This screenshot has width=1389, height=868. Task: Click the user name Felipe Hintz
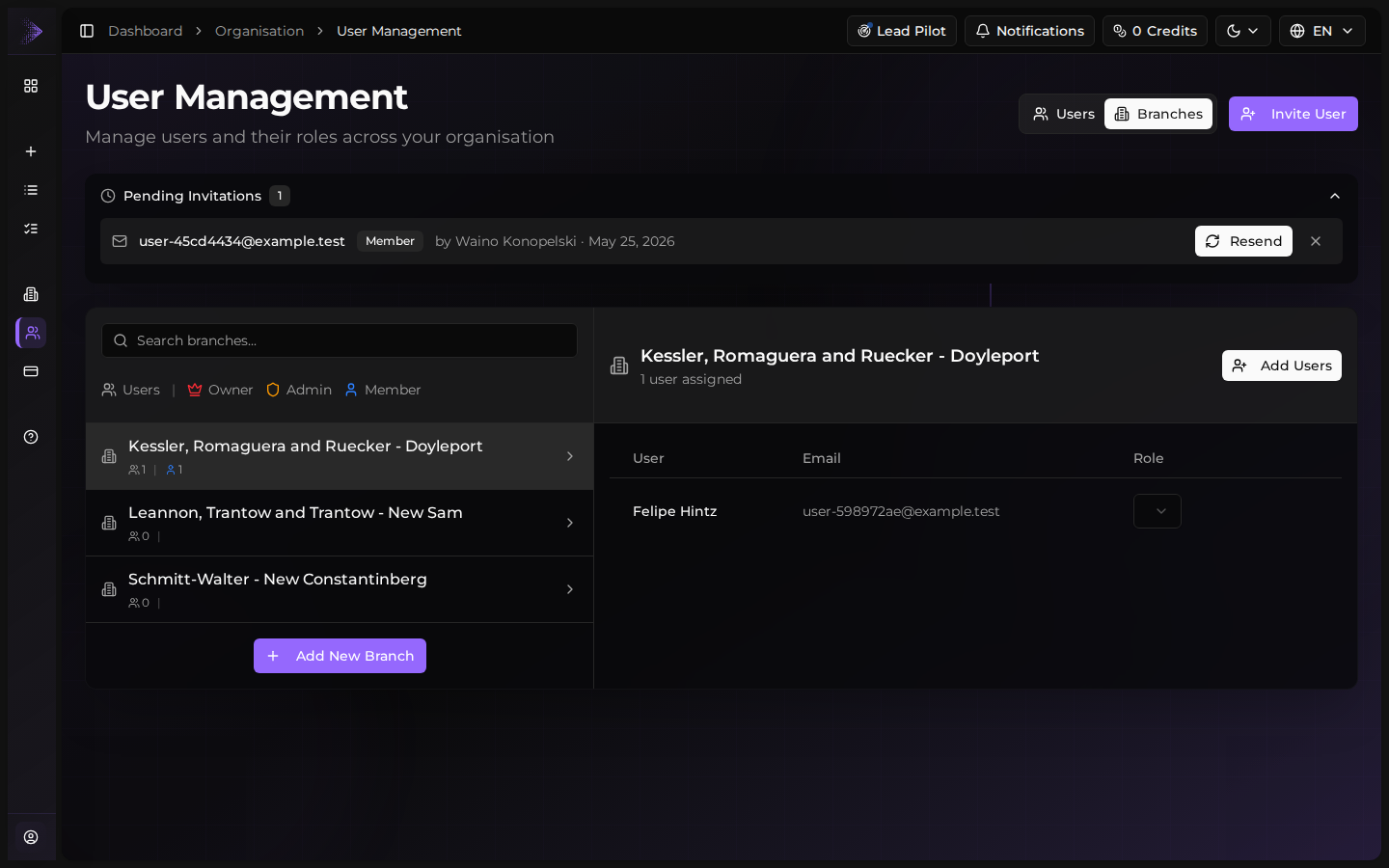click(675, 511)
